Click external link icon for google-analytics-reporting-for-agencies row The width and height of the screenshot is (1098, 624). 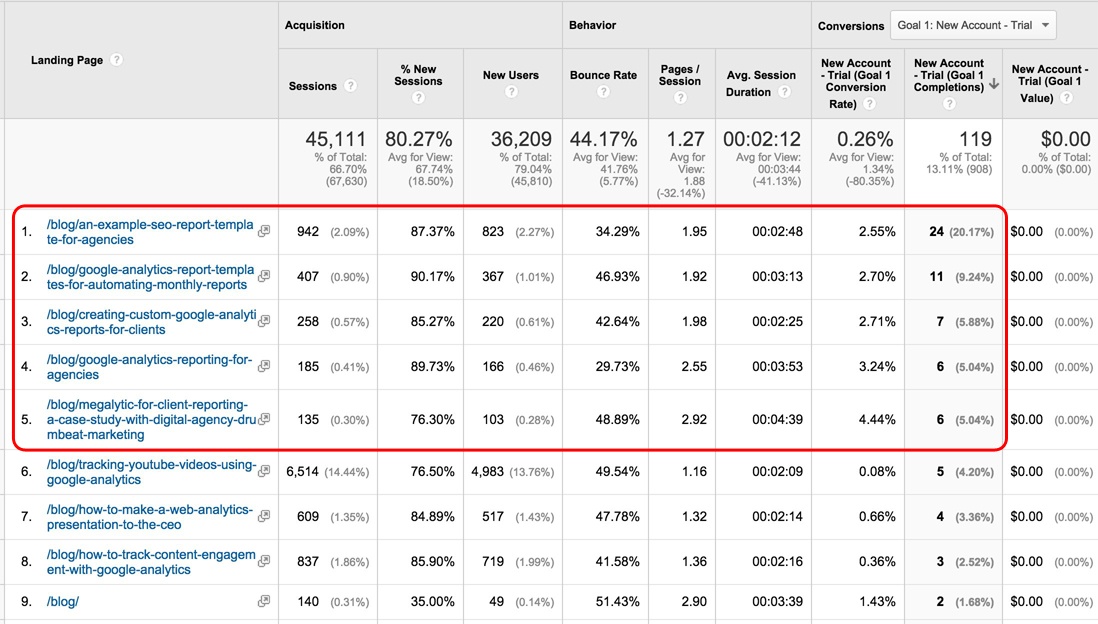263,367
